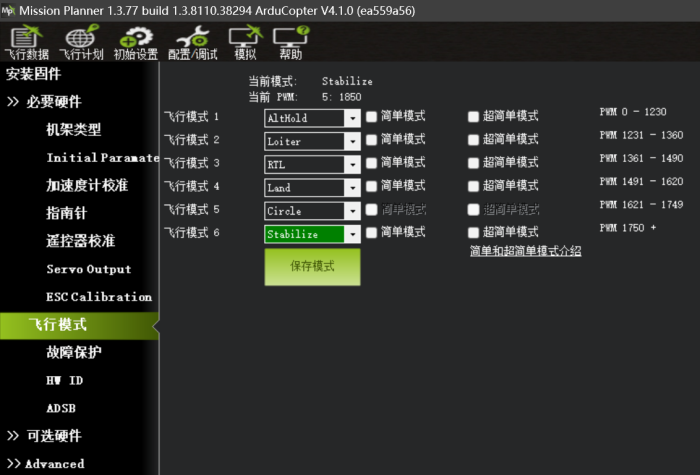Enable 超简单模式 for 飞行模式 6

coord(473,233)
